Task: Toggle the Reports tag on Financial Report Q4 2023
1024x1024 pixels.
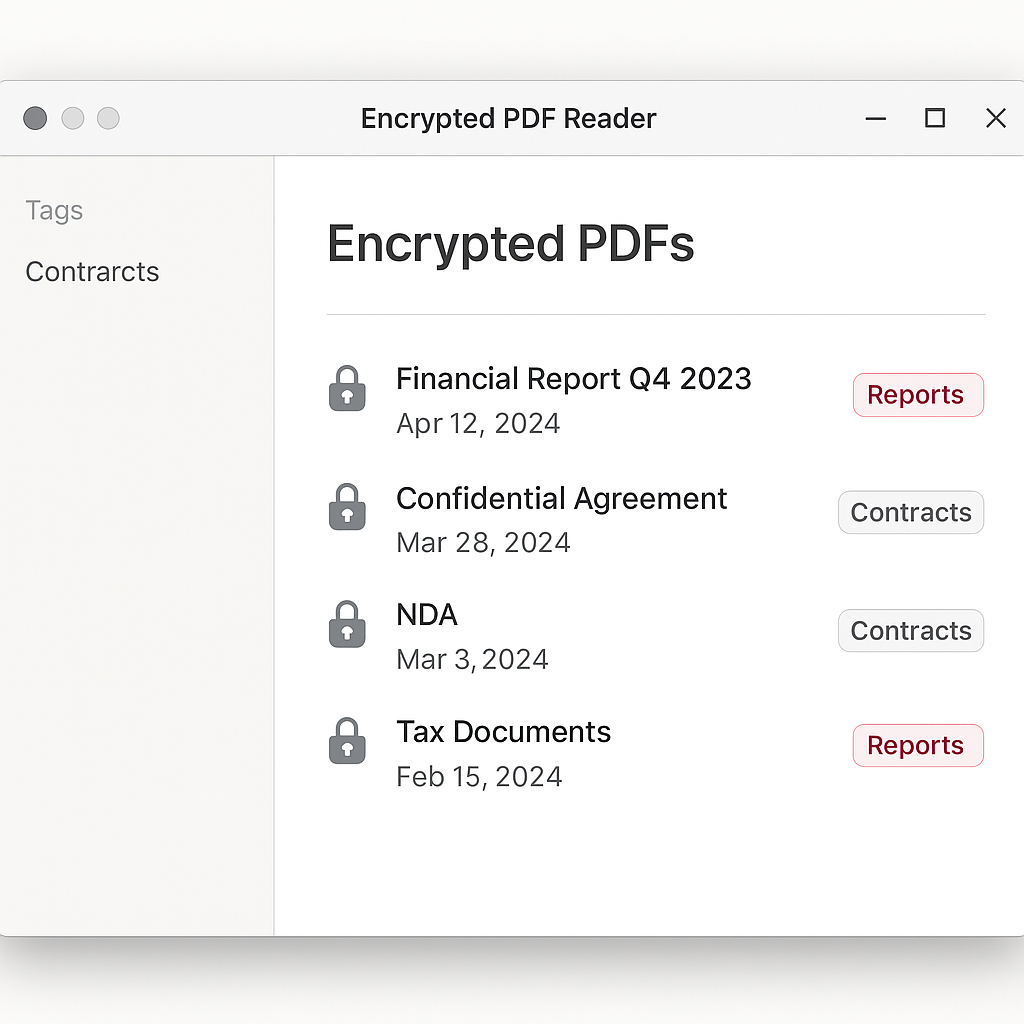Action: 917,394
